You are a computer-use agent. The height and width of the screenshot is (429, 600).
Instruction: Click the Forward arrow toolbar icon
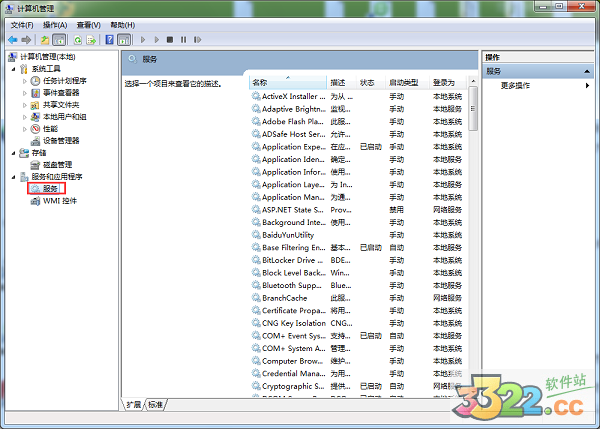point(26,39)
